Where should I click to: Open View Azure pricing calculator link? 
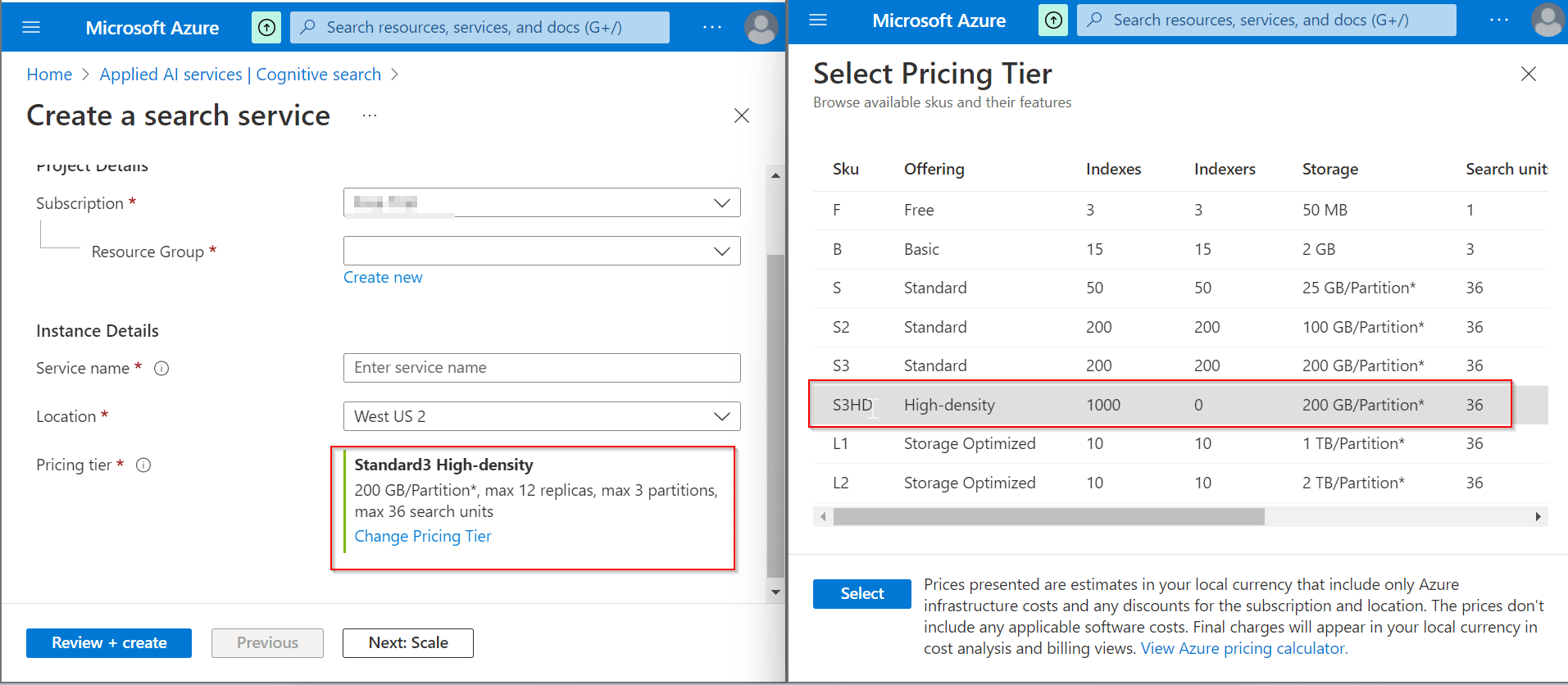[x=1244, y=649]
